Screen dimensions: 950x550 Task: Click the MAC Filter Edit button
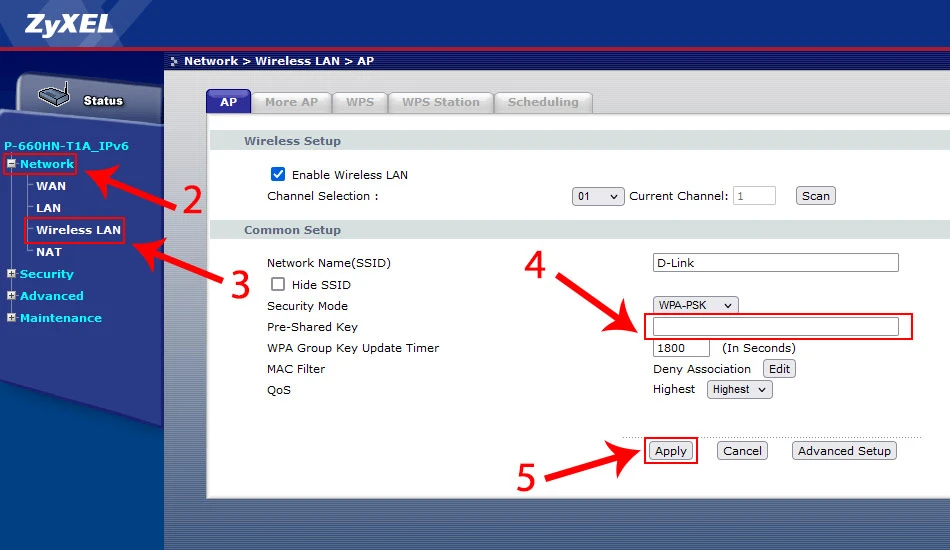click(x=779, y=369)
